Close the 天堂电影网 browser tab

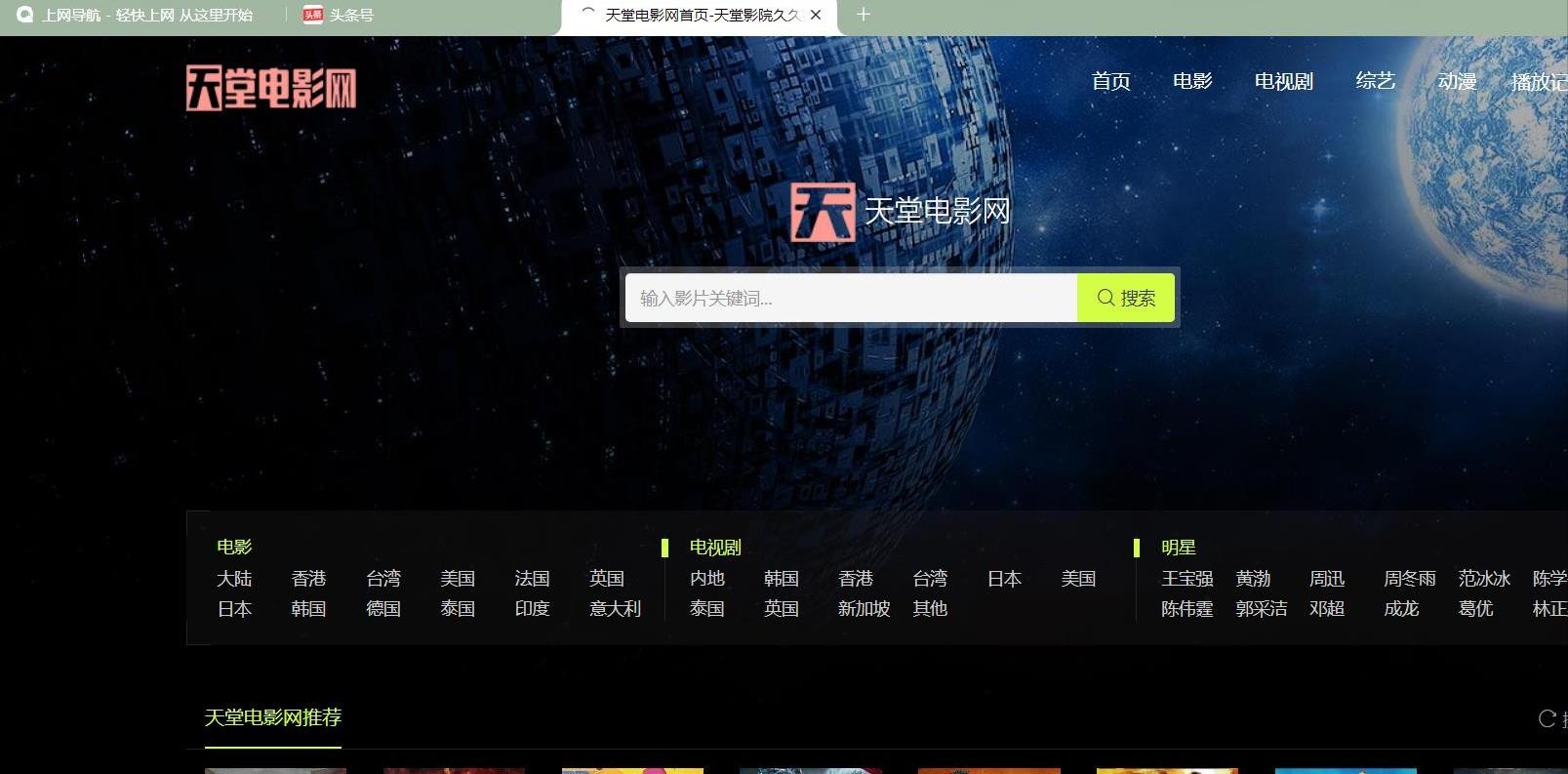coord(816,15)
